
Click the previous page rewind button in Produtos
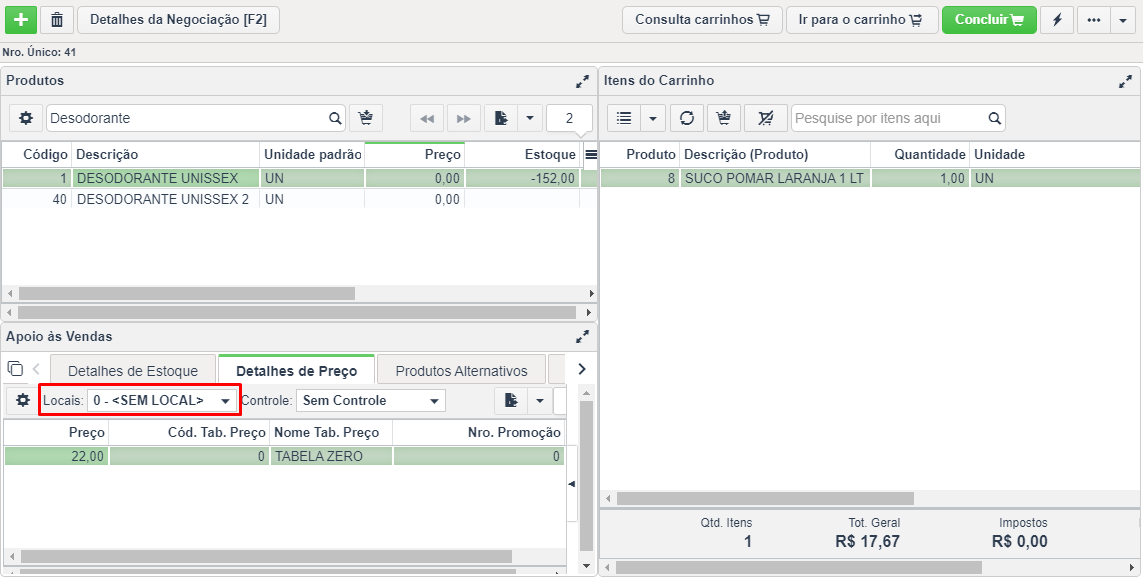coord(427,118)
